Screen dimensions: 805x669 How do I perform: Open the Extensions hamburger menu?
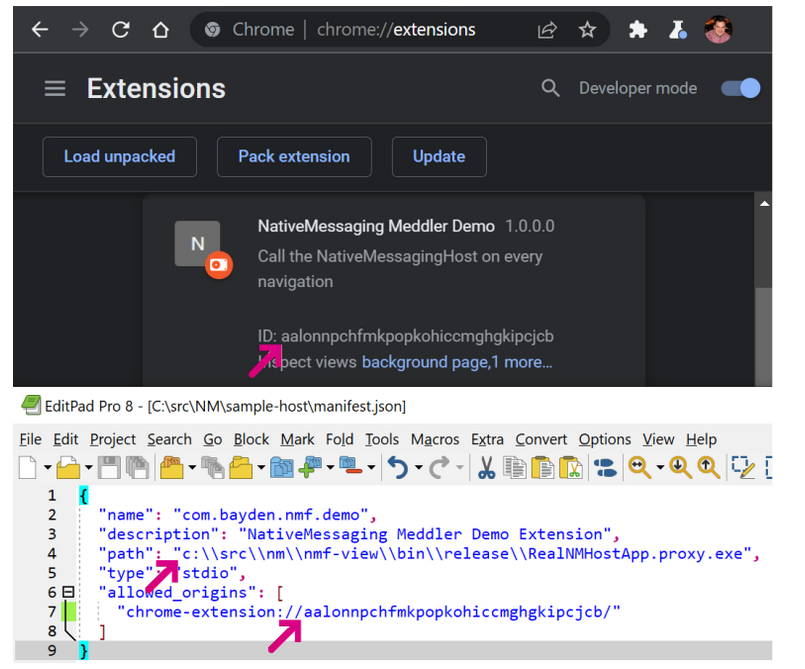pos(55,89)
